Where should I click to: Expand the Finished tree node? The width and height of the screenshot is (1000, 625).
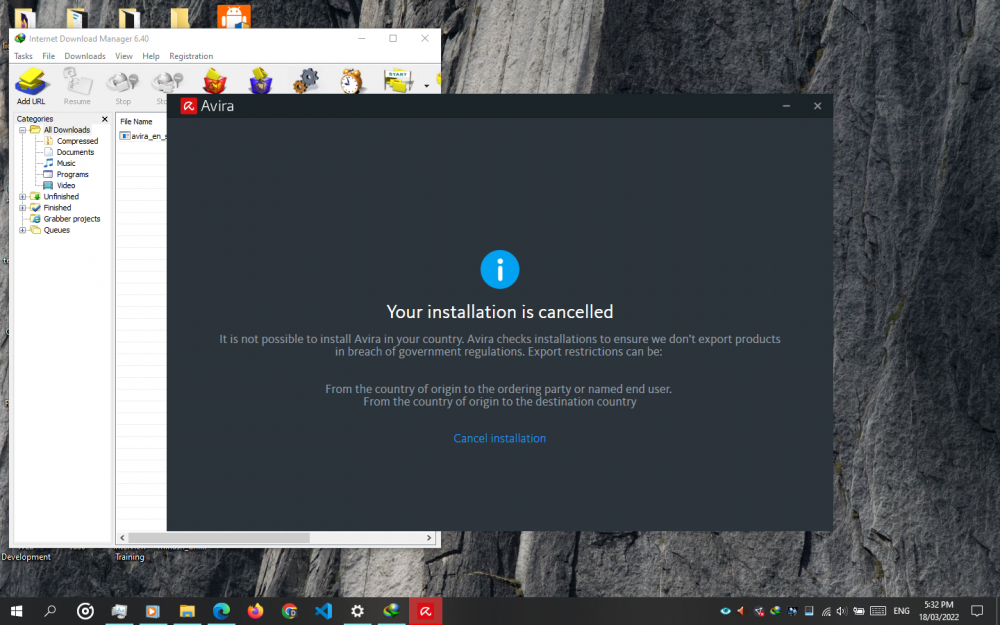[x=22, y=208]
